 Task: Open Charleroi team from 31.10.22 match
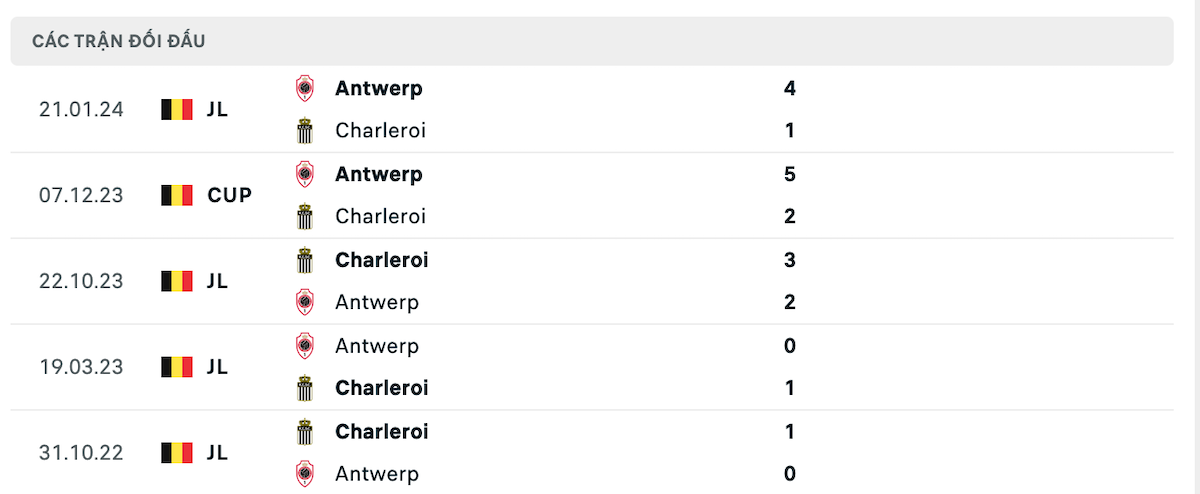[x=382, y=432]
